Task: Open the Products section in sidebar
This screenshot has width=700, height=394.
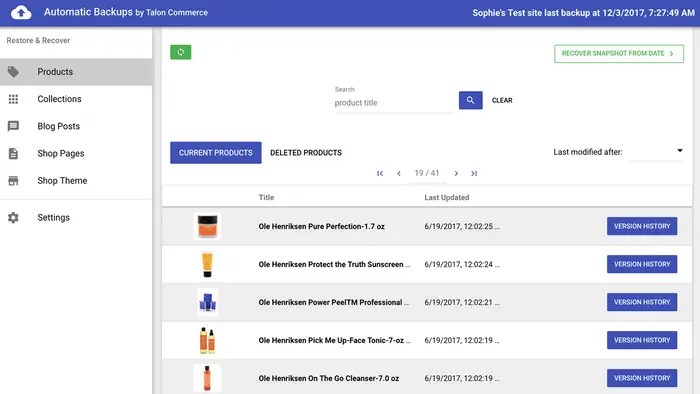Action: (76, 72)
